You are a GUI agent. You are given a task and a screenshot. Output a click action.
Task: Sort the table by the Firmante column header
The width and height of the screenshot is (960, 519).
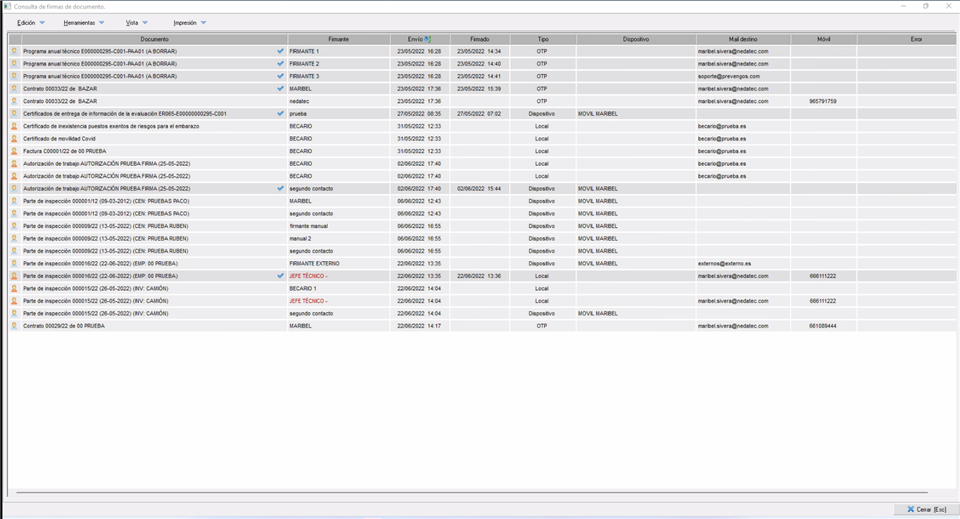click(338, 39)
